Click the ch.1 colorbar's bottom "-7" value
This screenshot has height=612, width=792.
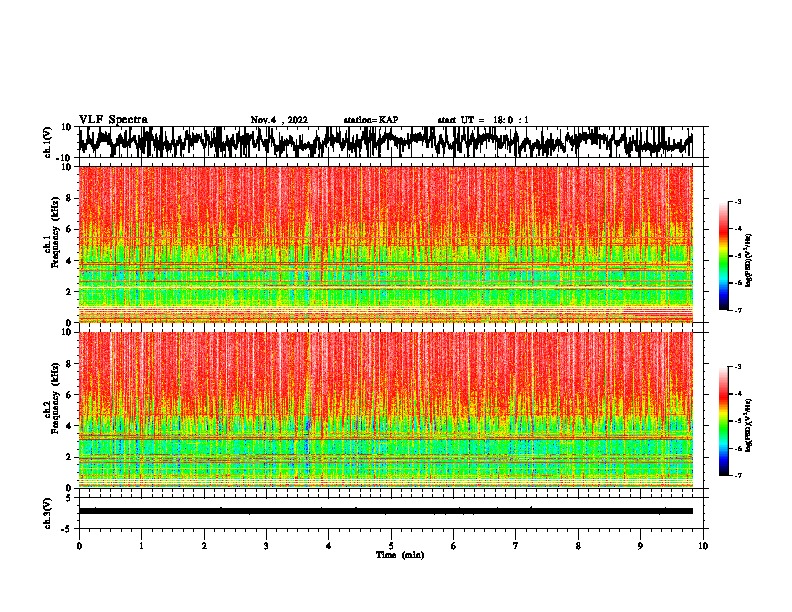point(738,310)
